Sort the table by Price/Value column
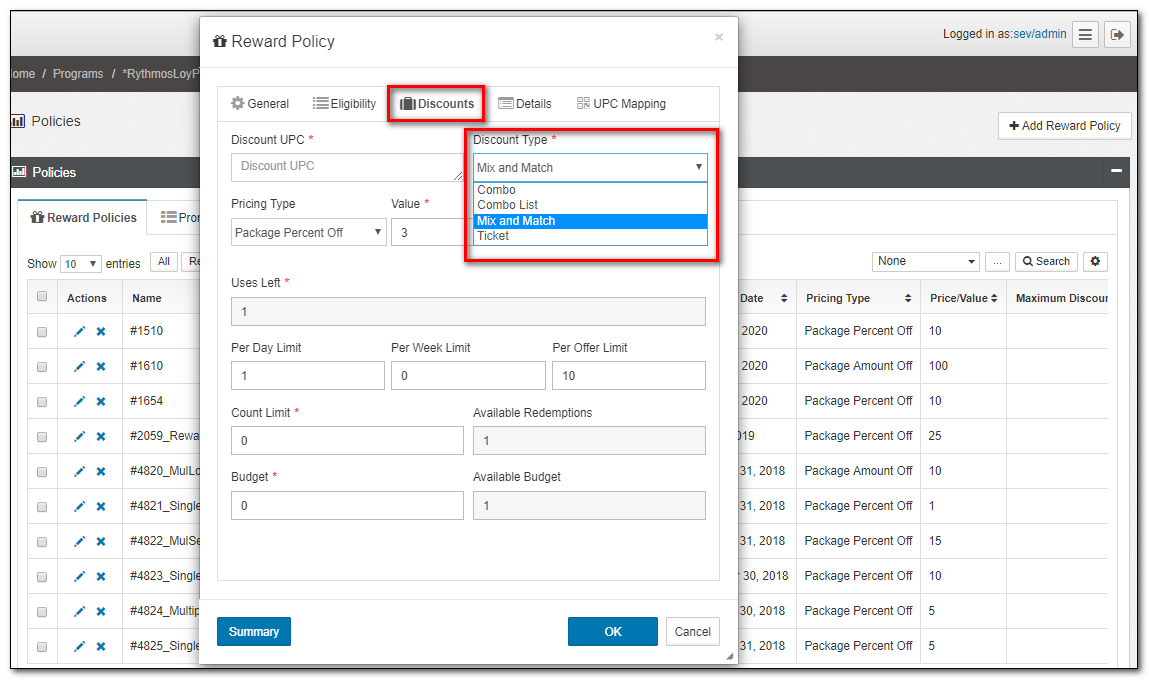 pyautogui.click(x=962, y=298)
